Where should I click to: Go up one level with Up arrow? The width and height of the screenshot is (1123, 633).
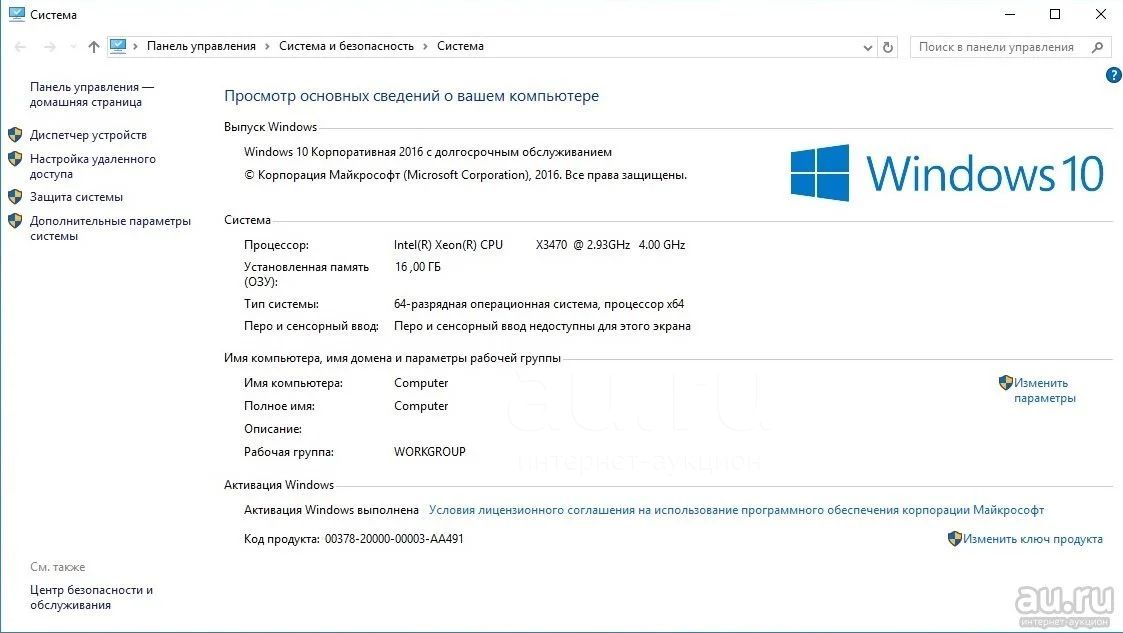point(94,47)
